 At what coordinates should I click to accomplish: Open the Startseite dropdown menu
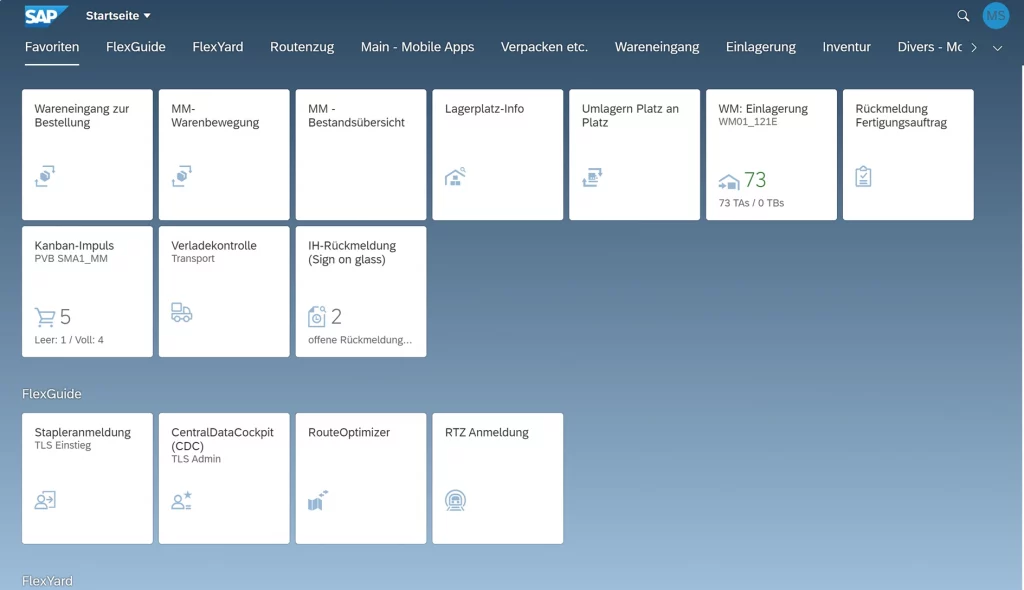click(118, 15)
